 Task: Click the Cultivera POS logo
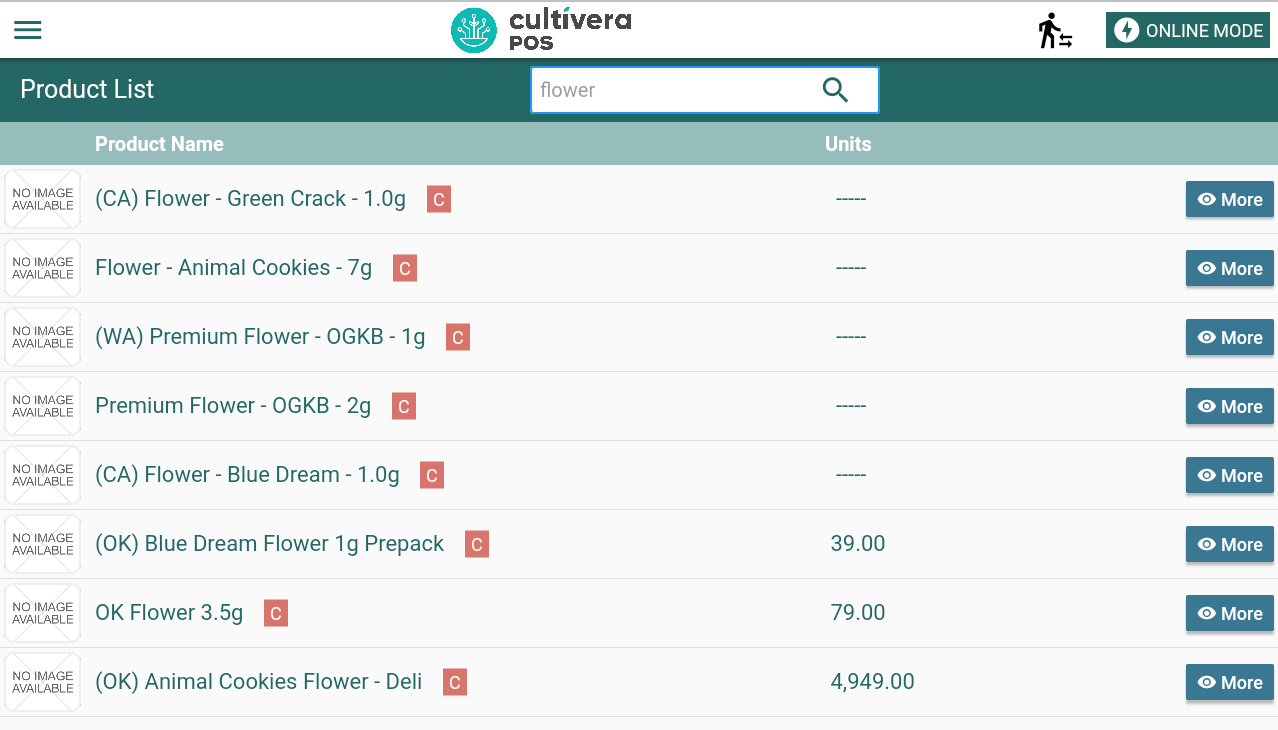[x=541, y=30]
